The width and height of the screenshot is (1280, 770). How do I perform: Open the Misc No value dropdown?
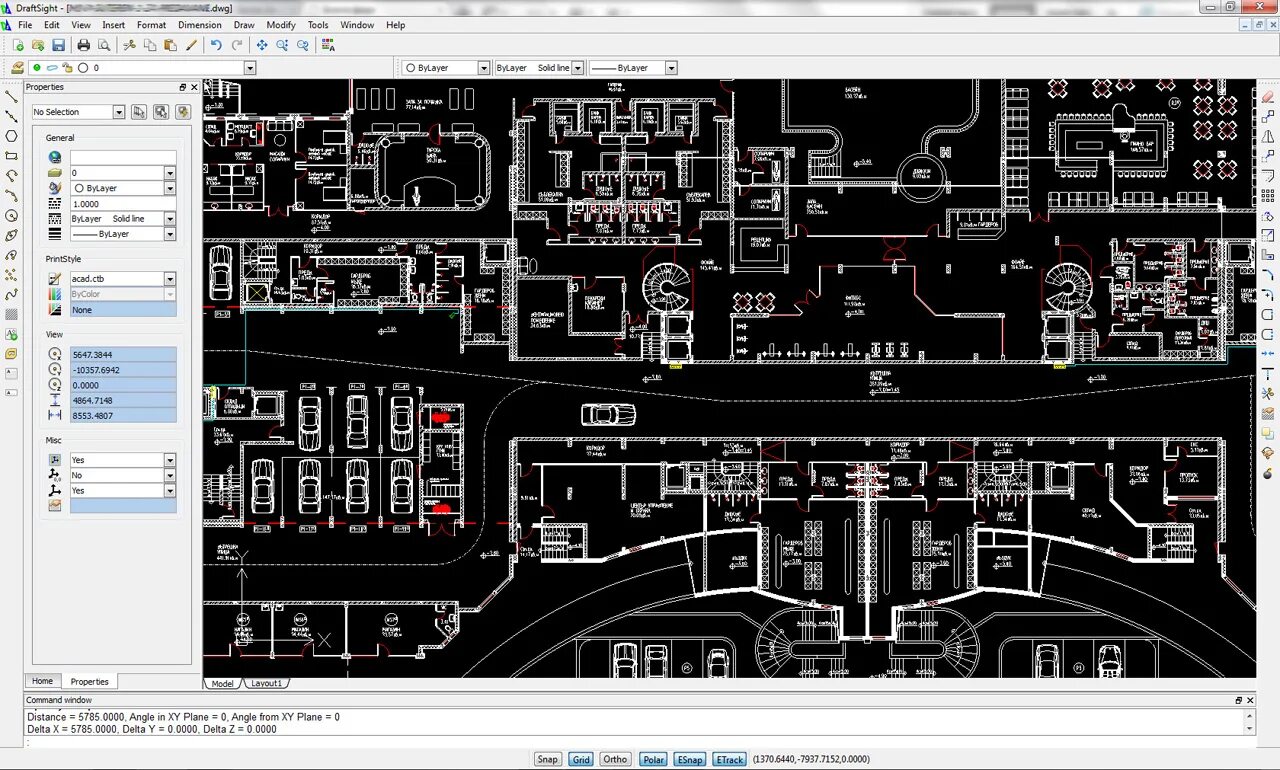[x=170, y=475]
